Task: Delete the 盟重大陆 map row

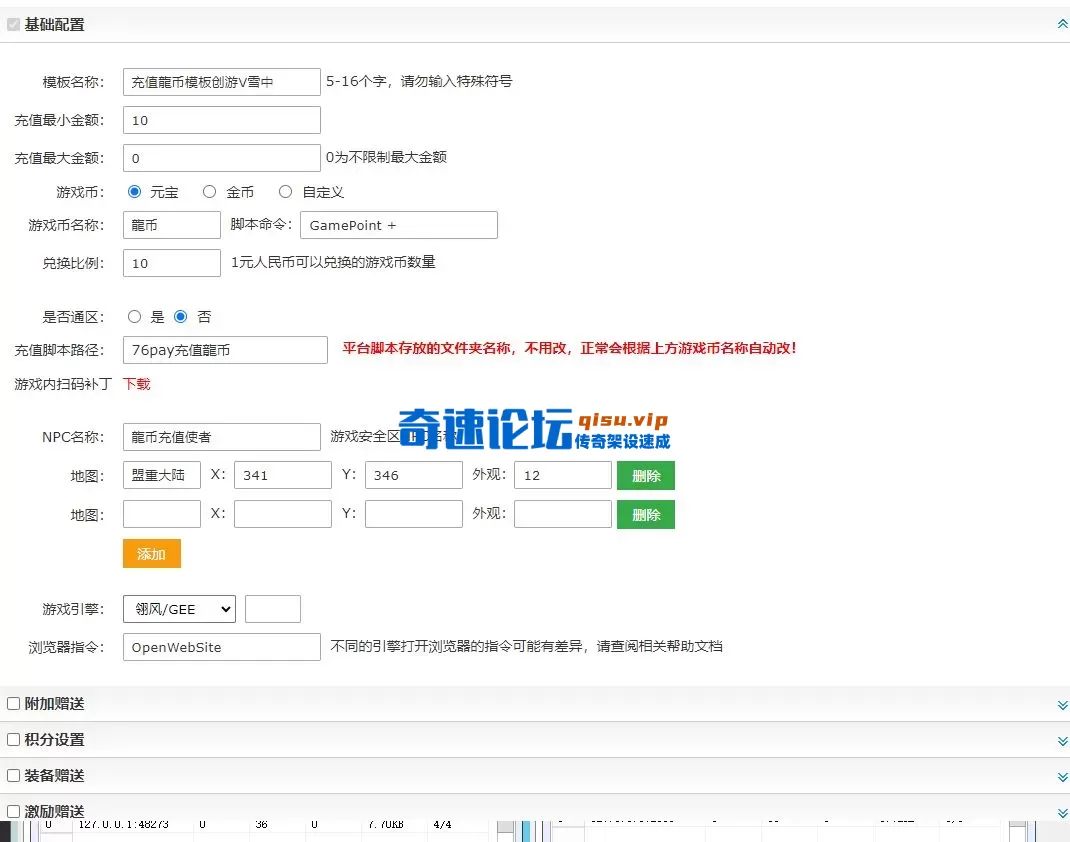Action: (x=645, y=476)
